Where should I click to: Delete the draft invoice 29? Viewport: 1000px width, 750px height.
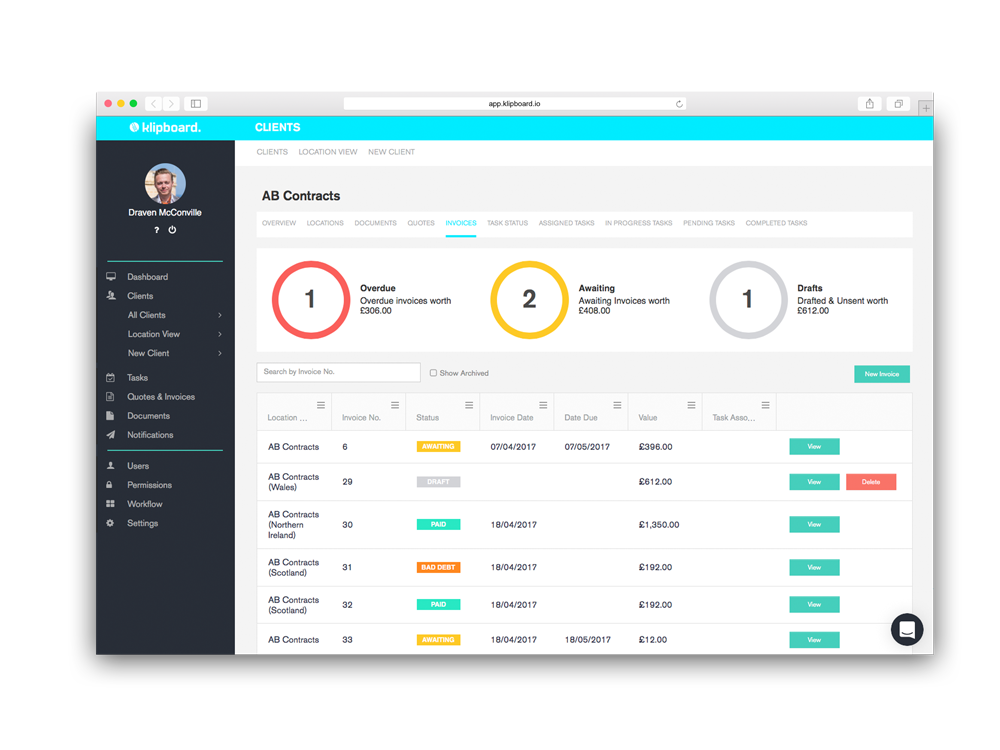point(870,481)
